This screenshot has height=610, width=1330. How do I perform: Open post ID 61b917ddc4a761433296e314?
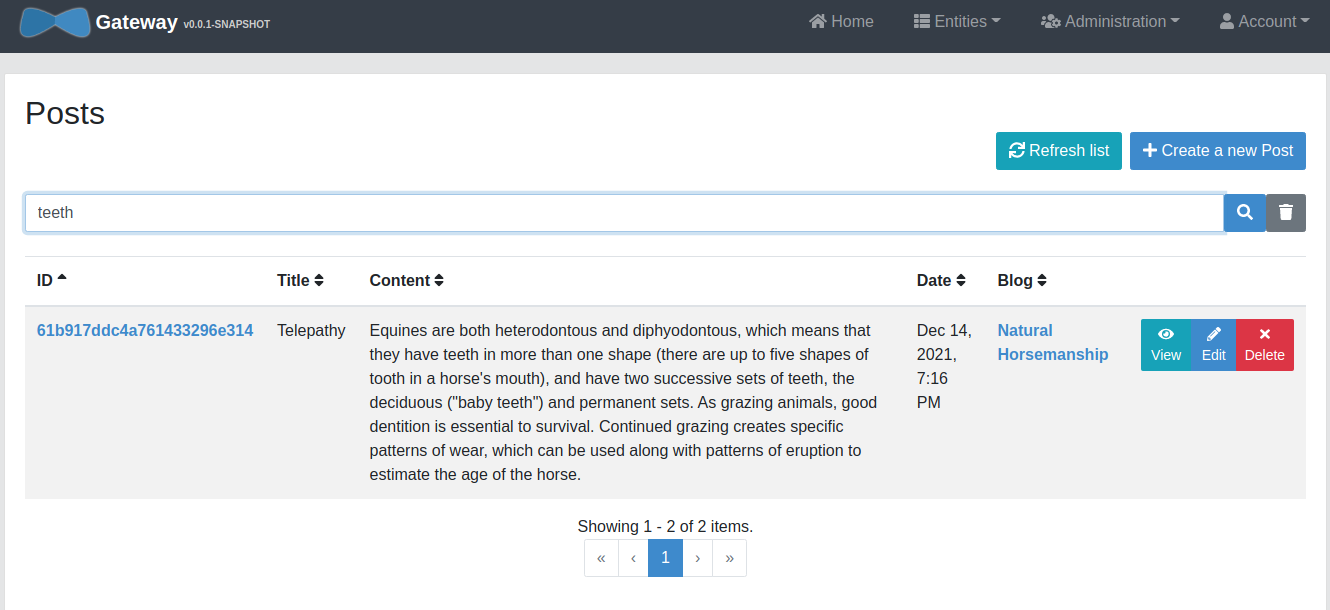tap(145, 331)
